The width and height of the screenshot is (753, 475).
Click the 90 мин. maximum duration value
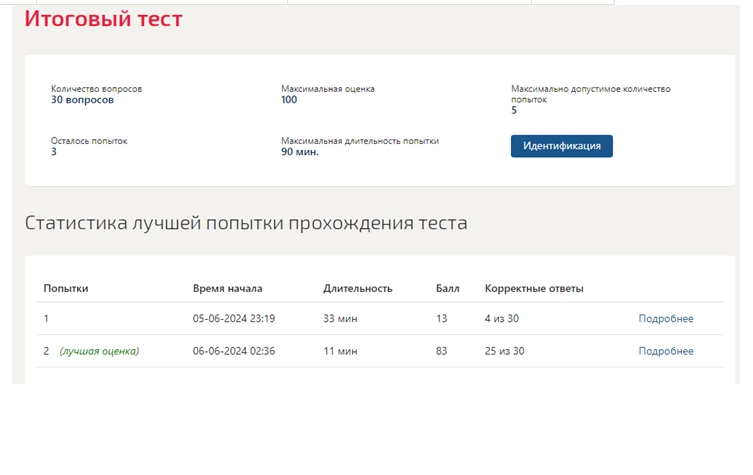300,152
